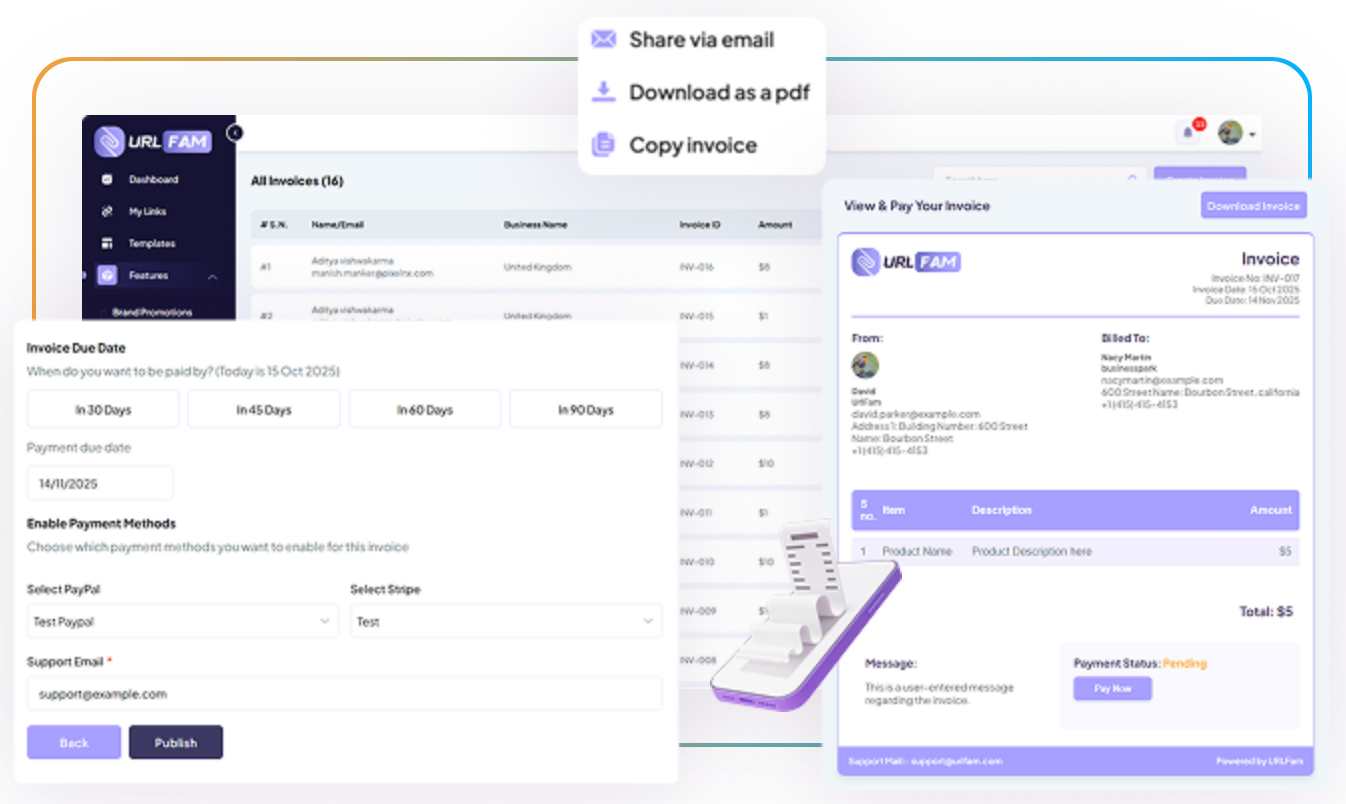Select the In 30 Days option
1346x804 pixels.
click(x=103, y=410)
